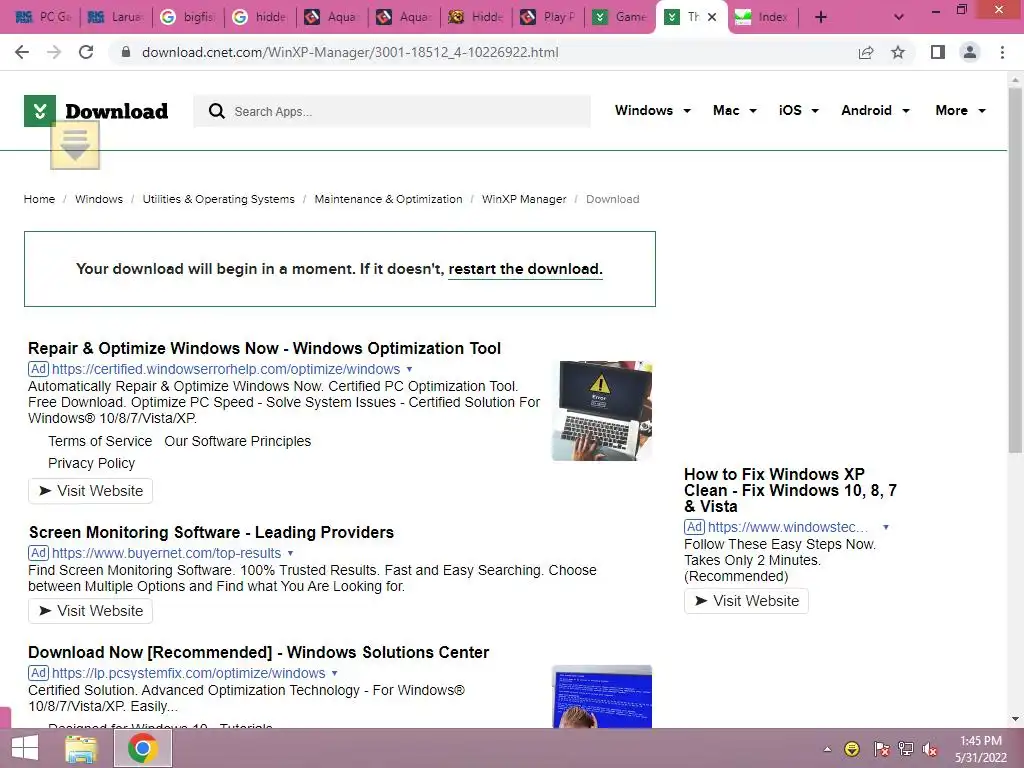Open buyernet.com top-results URL
The image size is (1024, 768).
(x=167, y=553)
